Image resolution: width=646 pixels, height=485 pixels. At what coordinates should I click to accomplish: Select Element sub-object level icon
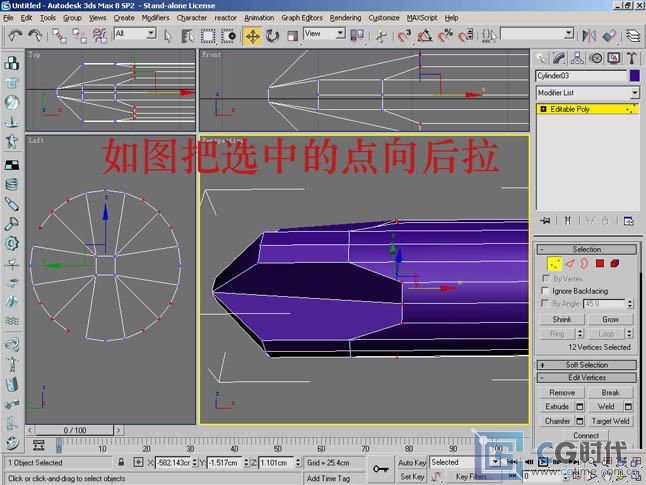tap(615, 264)
